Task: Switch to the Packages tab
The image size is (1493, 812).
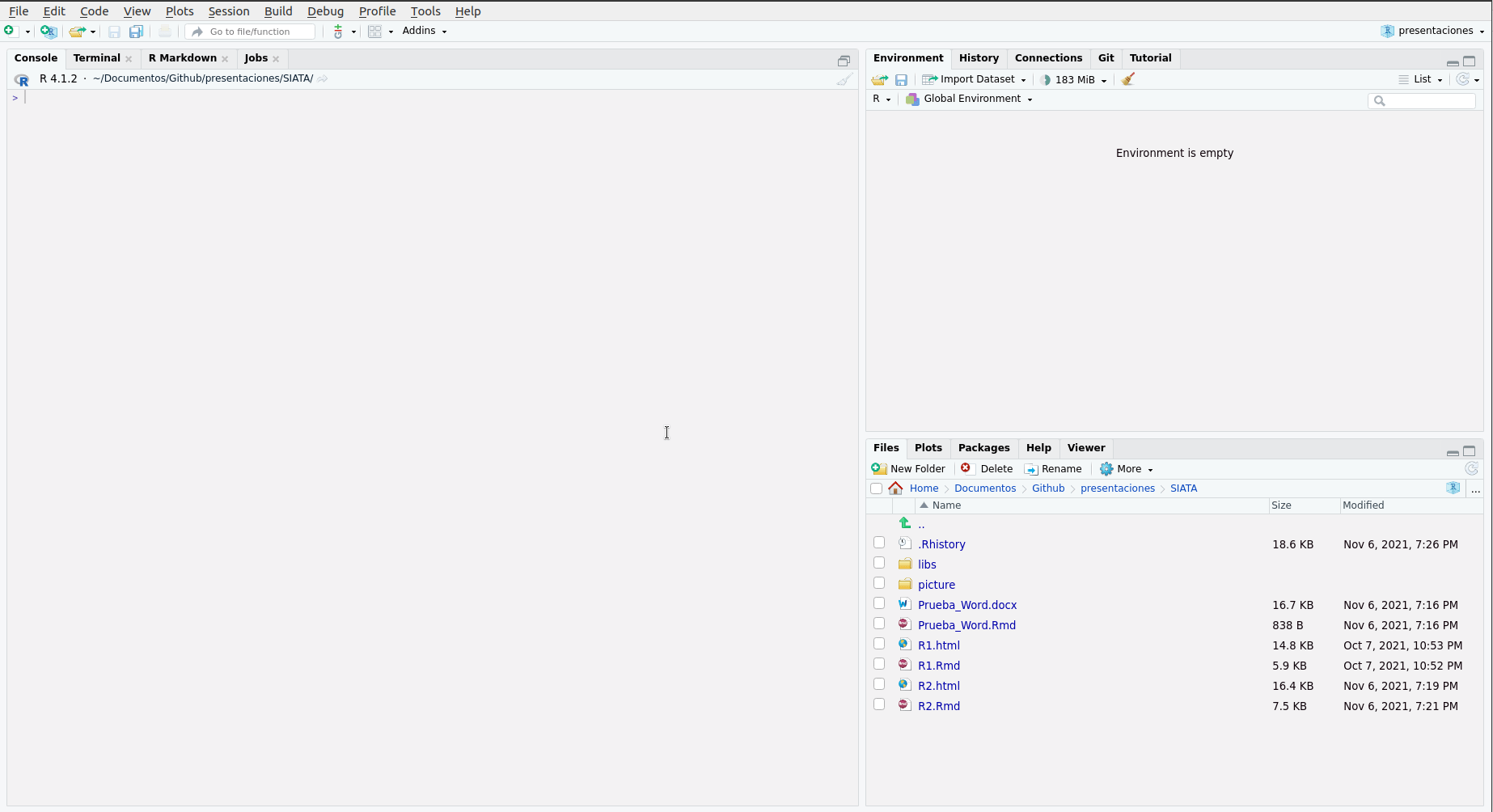Action: (983, 448)
